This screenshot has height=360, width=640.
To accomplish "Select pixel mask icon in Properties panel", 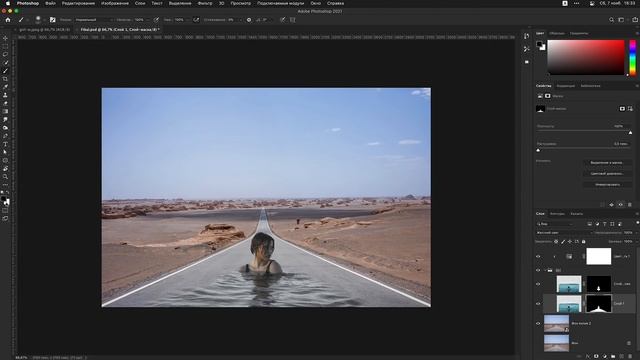I will (622, 109).
